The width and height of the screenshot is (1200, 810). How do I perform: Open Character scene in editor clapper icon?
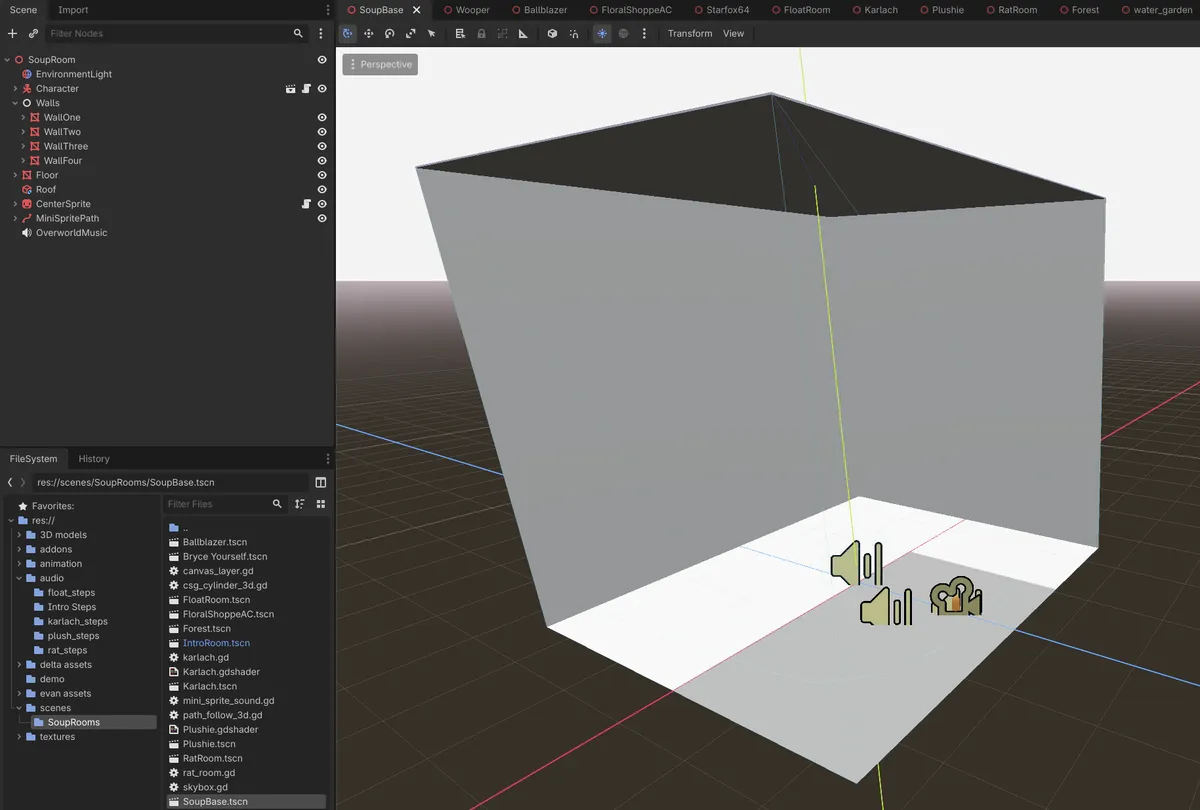[x=291, y=89]
